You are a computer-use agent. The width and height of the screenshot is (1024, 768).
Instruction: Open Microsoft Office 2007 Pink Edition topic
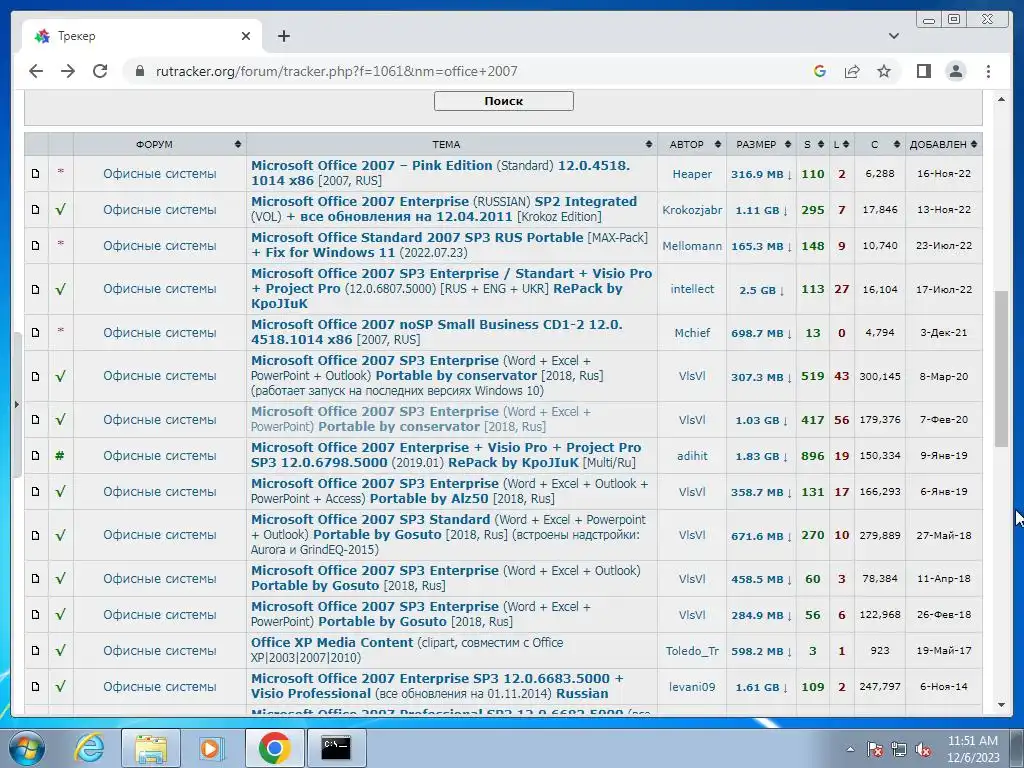[440, 173]
